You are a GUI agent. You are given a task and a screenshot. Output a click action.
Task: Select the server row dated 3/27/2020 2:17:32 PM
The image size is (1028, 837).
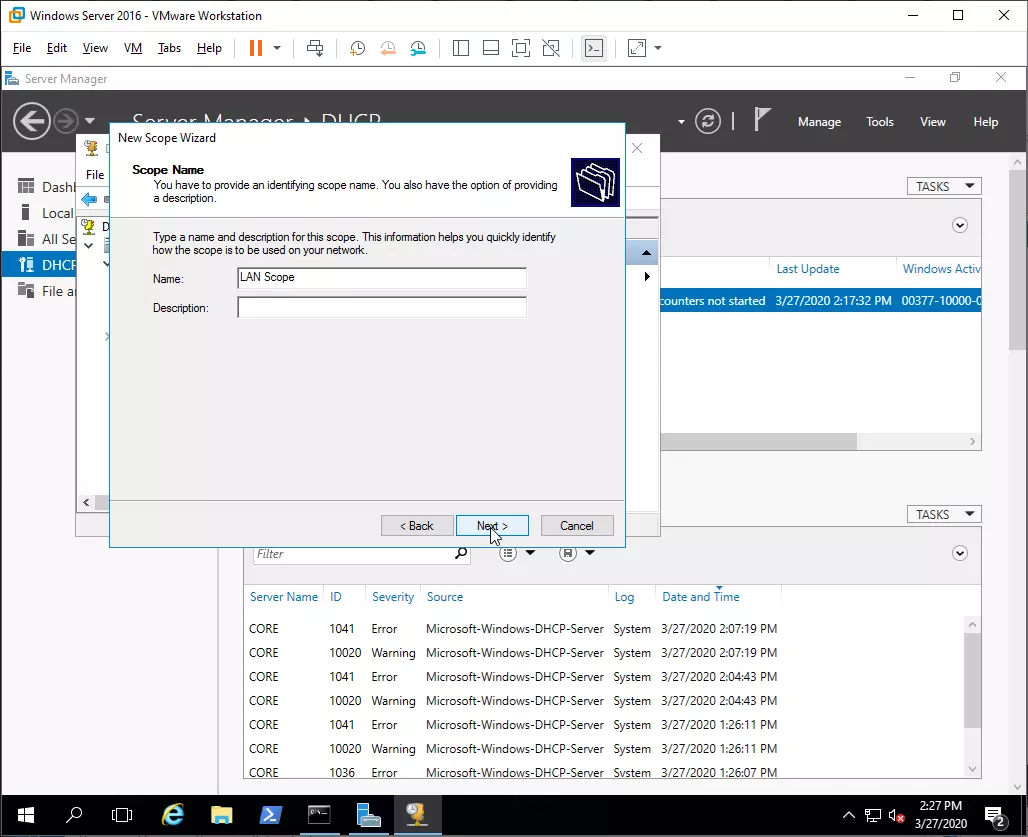[821, 301]
